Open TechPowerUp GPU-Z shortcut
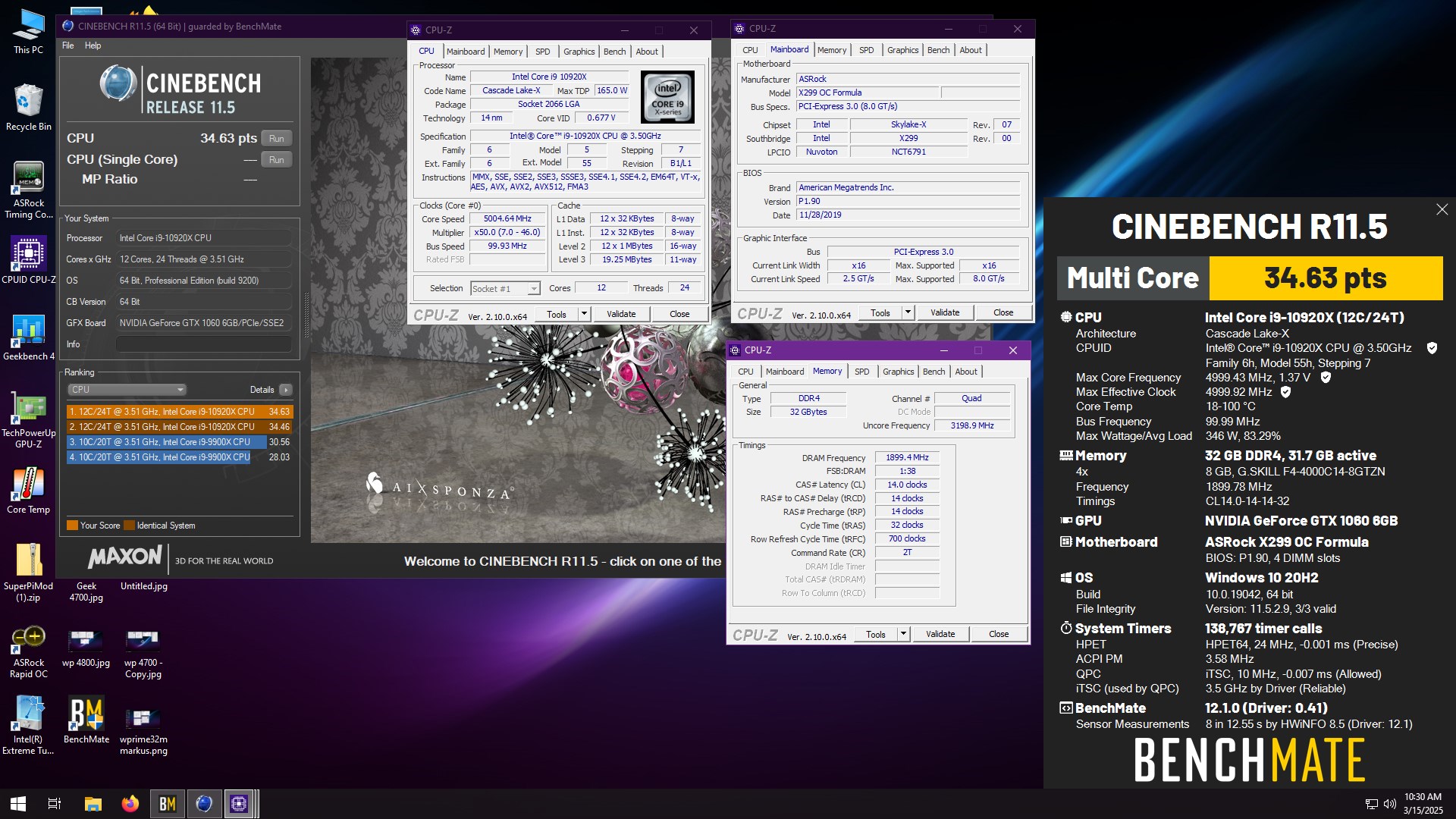The width and height of the screenshot is (1456, 819). point(28,419)
